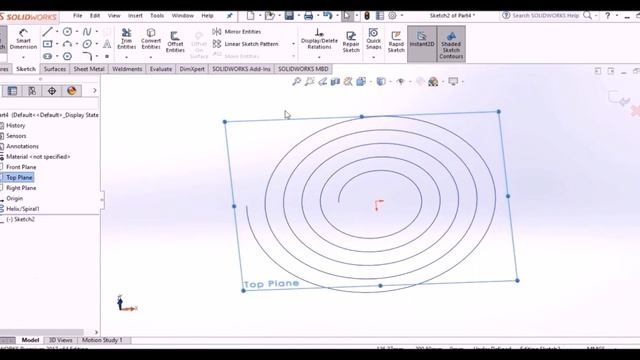The width and height of the screenshot is (640, 360).
Task: Expand the Display/Delete Relations dropdown arrow
Action: [x=319, y=57]
